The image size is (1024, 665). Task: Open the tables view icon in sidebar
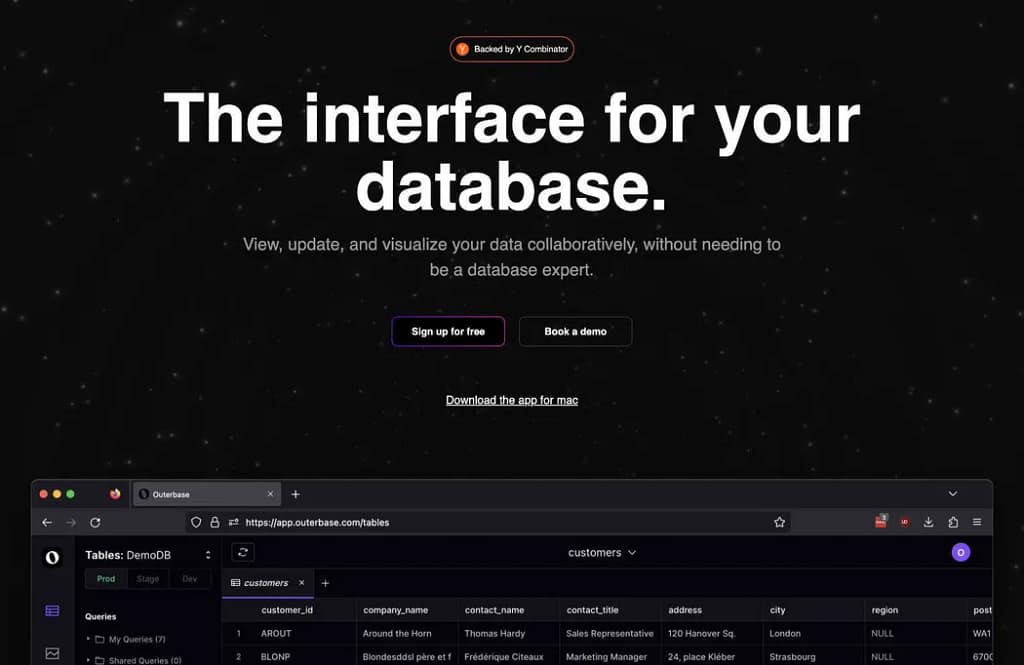pos(52,611)
